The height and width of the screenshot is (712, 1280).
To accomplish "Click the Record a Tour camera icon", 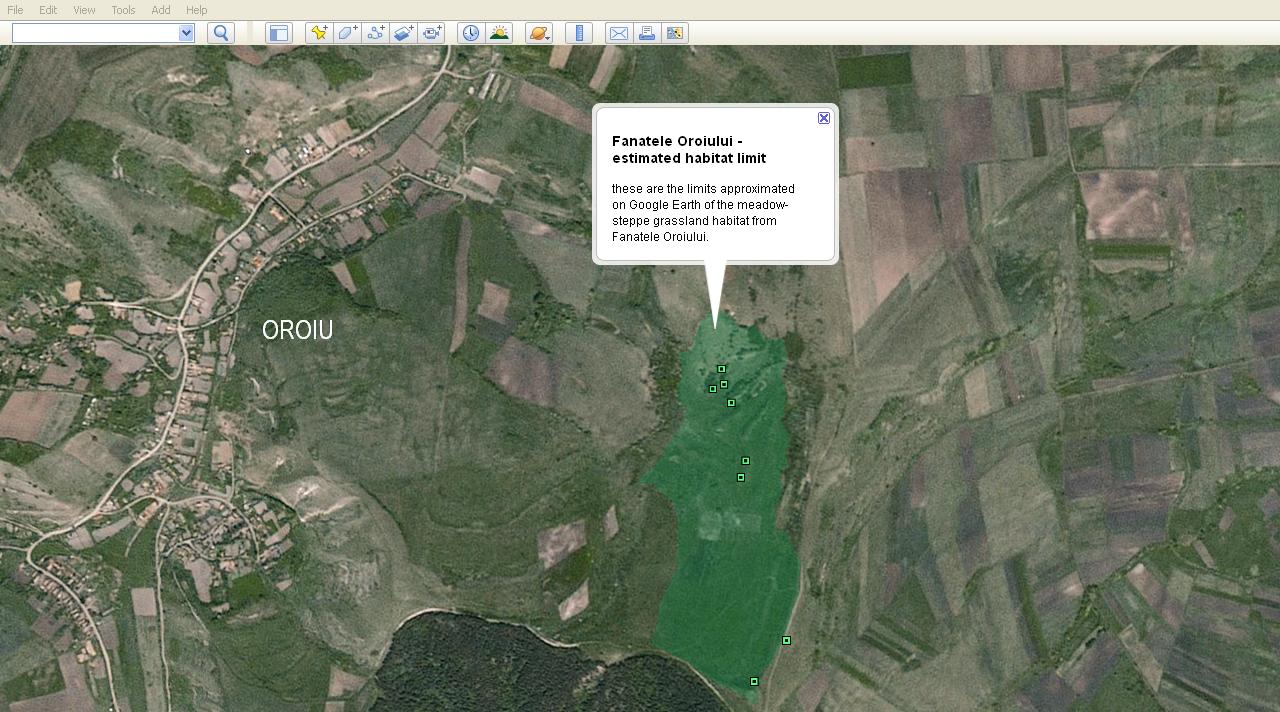I will pyautogui.click(x=431, y=33).
